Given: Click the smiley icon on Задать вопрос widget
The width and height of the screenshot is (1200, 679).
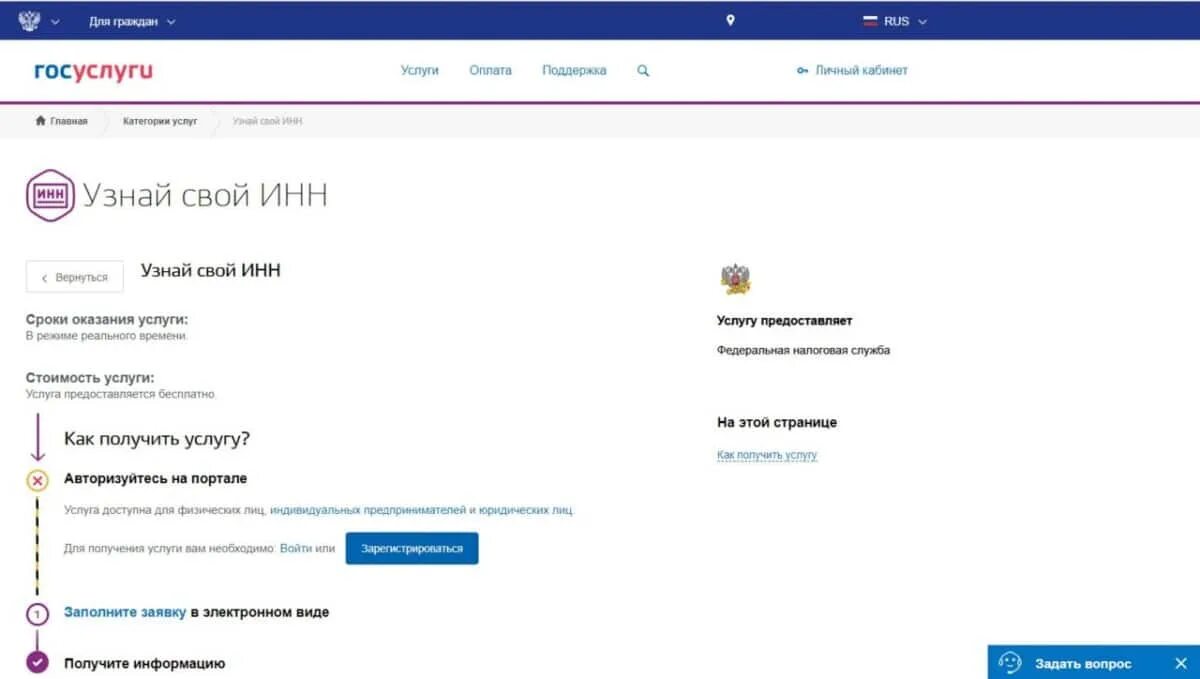Looking at the screenshot, I should point(1013,662).
